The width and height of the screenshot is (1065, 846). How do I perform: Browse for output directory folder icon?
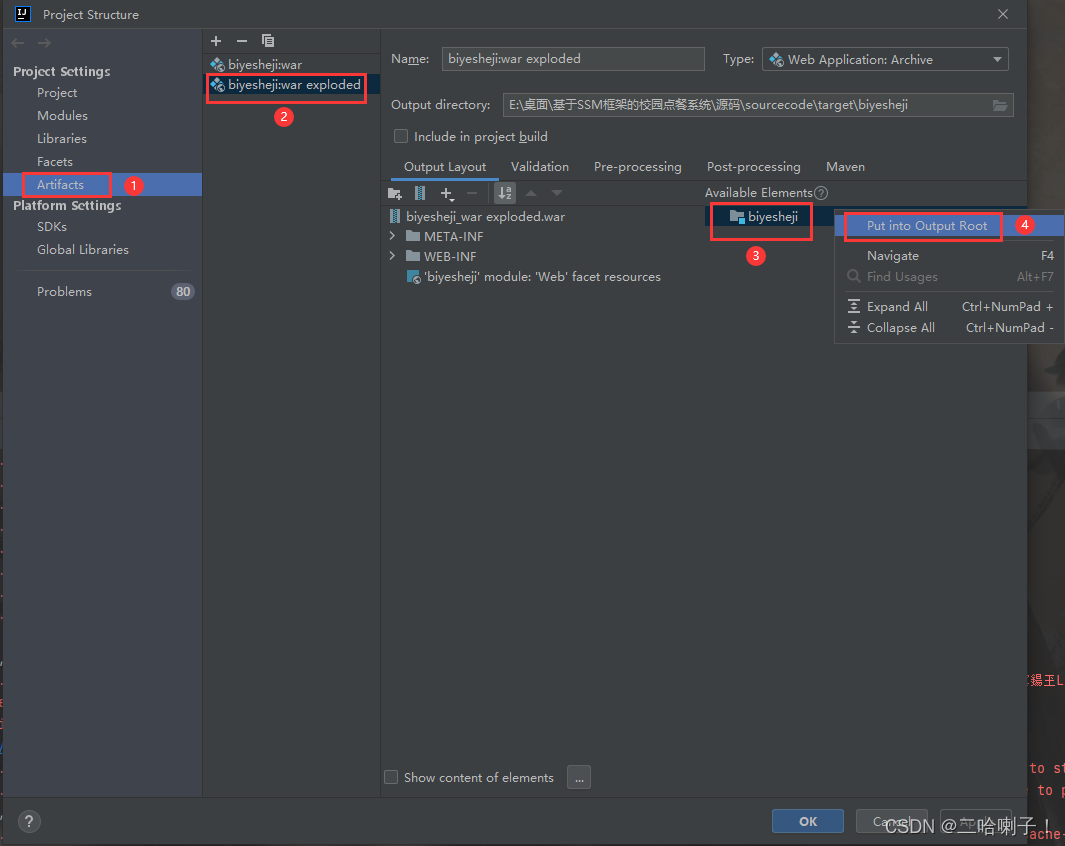(1000, 105)
